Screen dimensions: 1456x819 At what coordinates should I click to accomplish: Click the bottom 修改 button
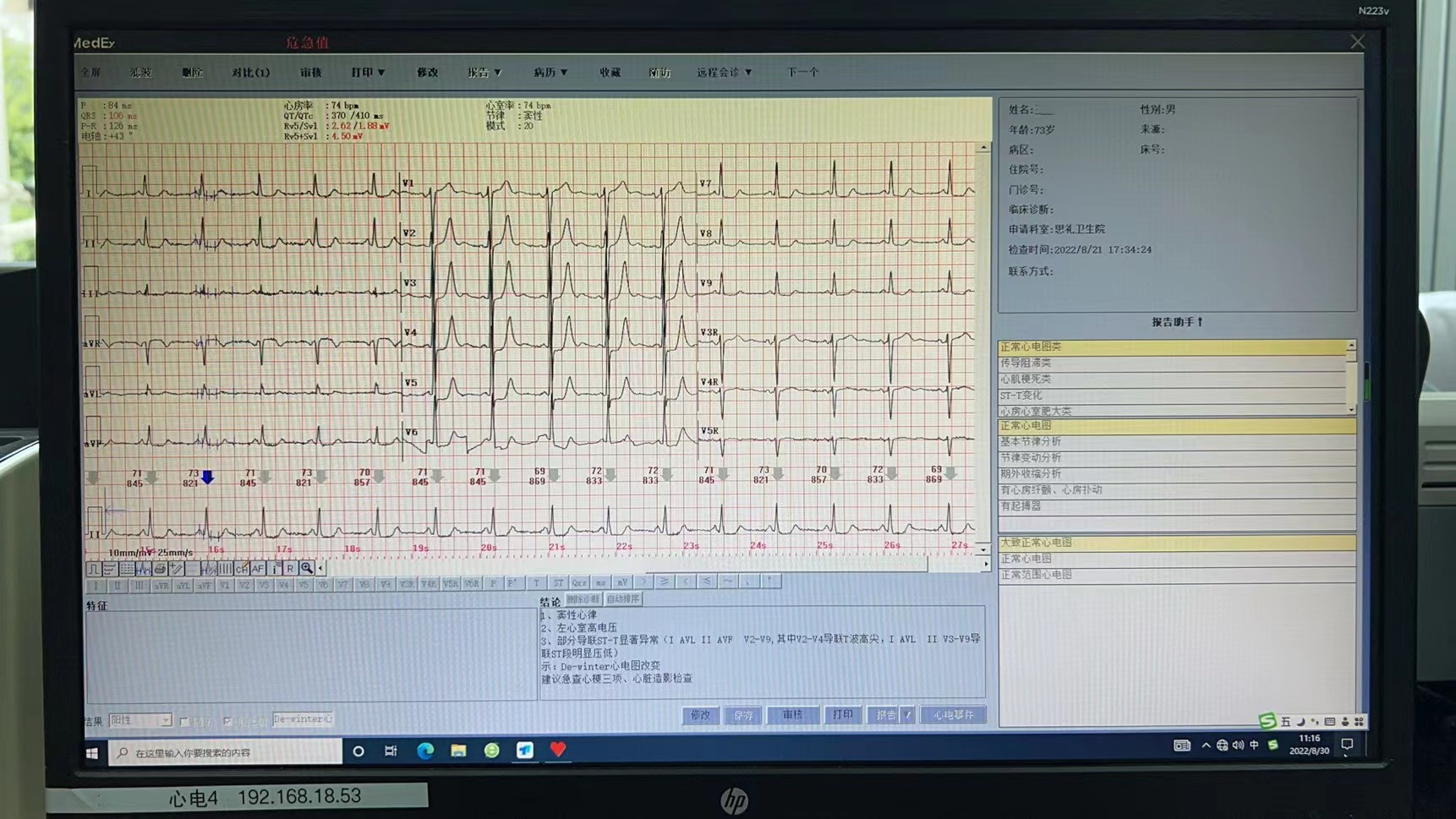click(x=701, y=715)
